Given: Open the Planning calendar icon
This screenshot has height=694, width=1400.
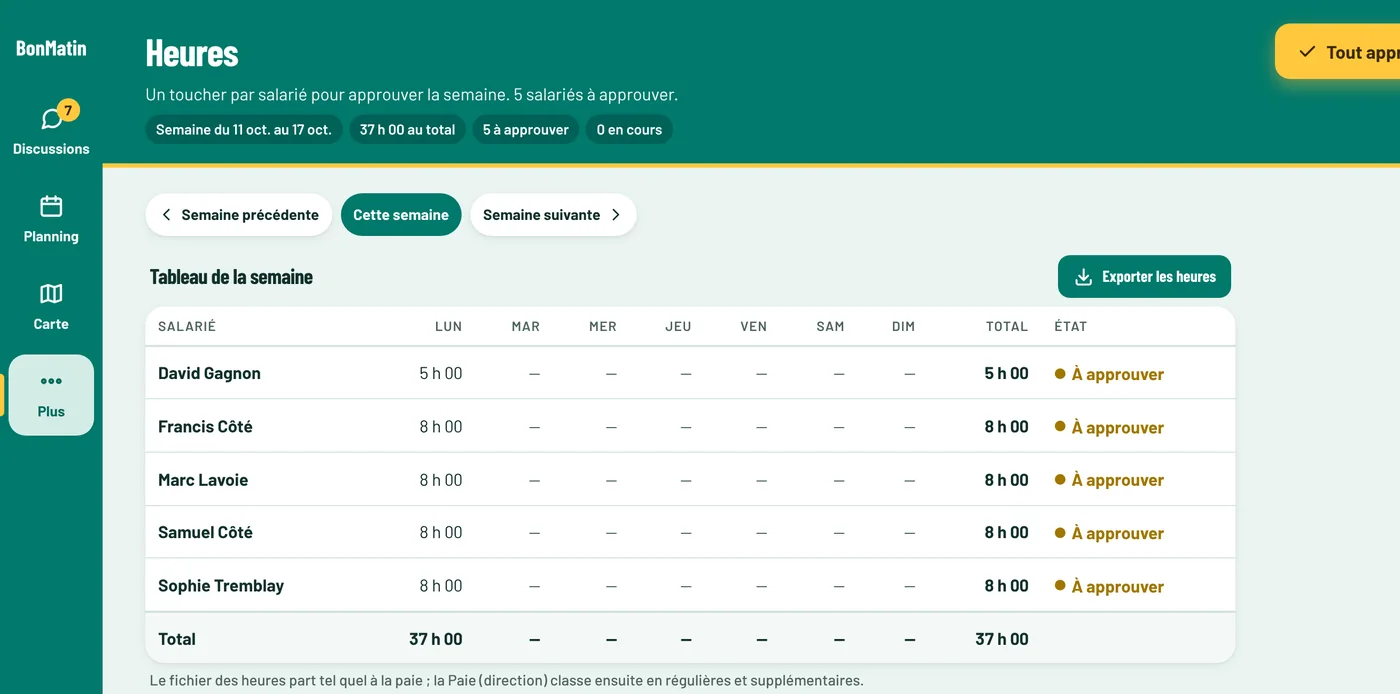Looking at the screenshot, I should click(51, 206).
